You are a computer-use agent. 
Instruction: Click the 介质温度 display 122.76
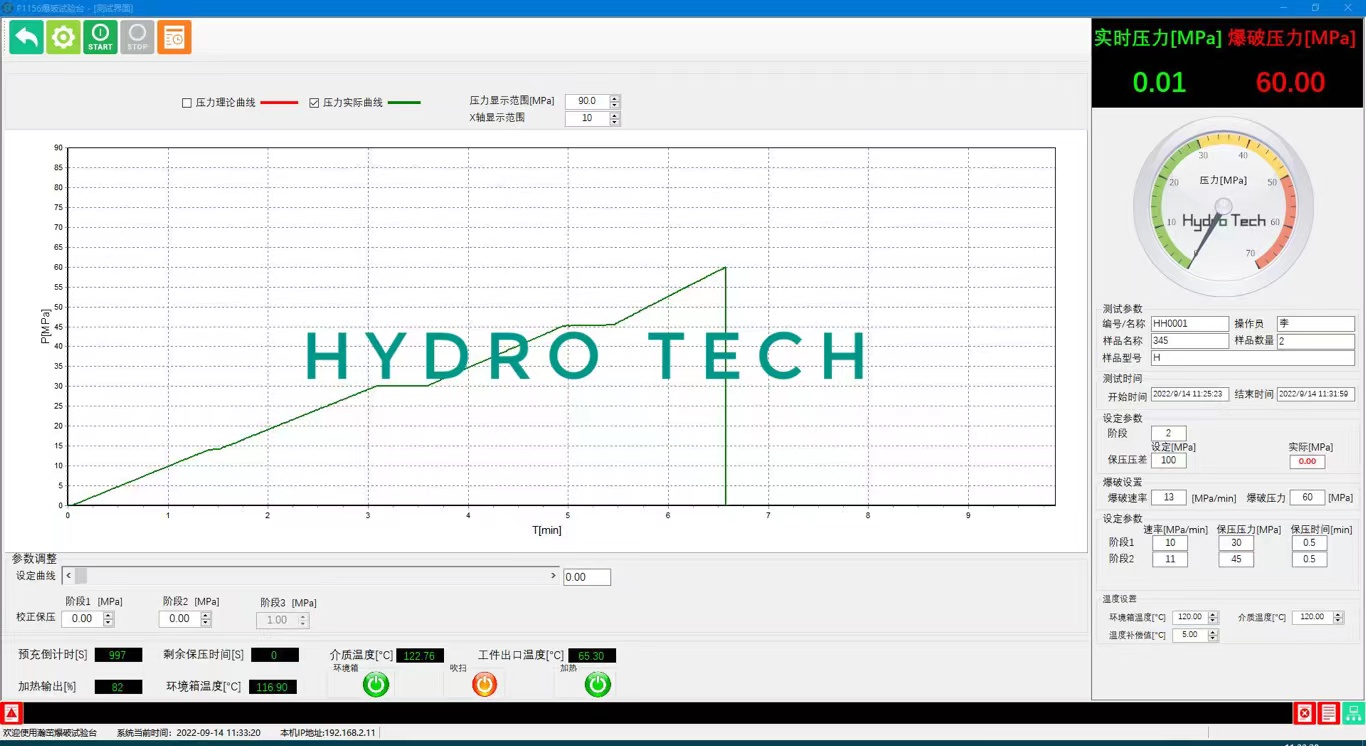(x=420, y=656)
